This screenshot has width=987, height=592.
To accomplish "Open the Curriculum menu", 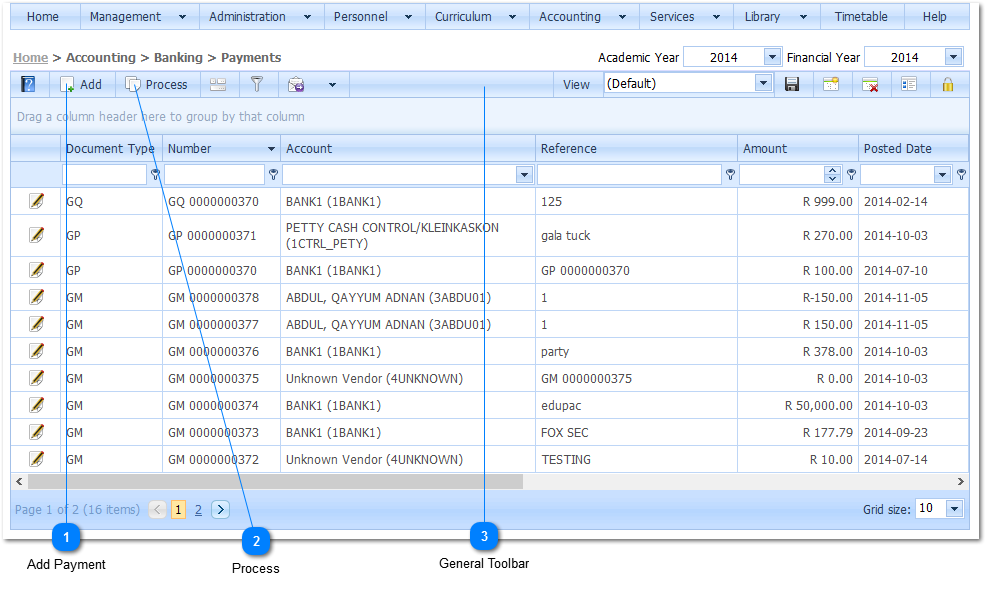I will pyautogui.click(x=477, y=17).
